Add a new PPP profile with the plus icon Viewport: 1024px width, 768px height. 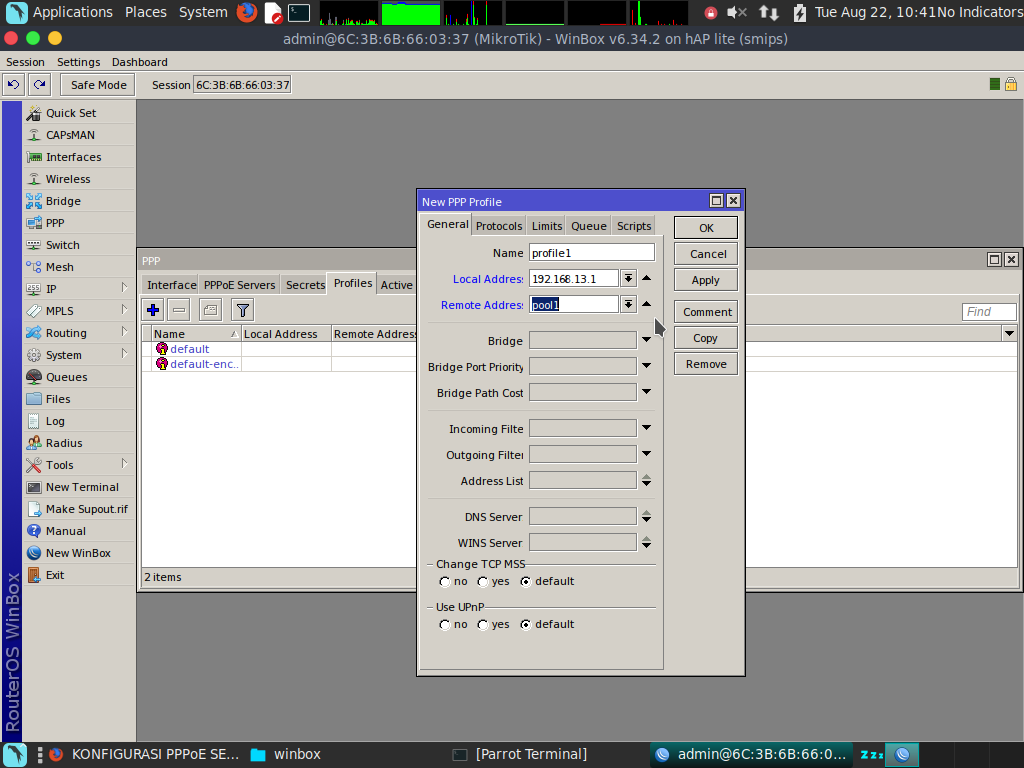pos(153,310)
